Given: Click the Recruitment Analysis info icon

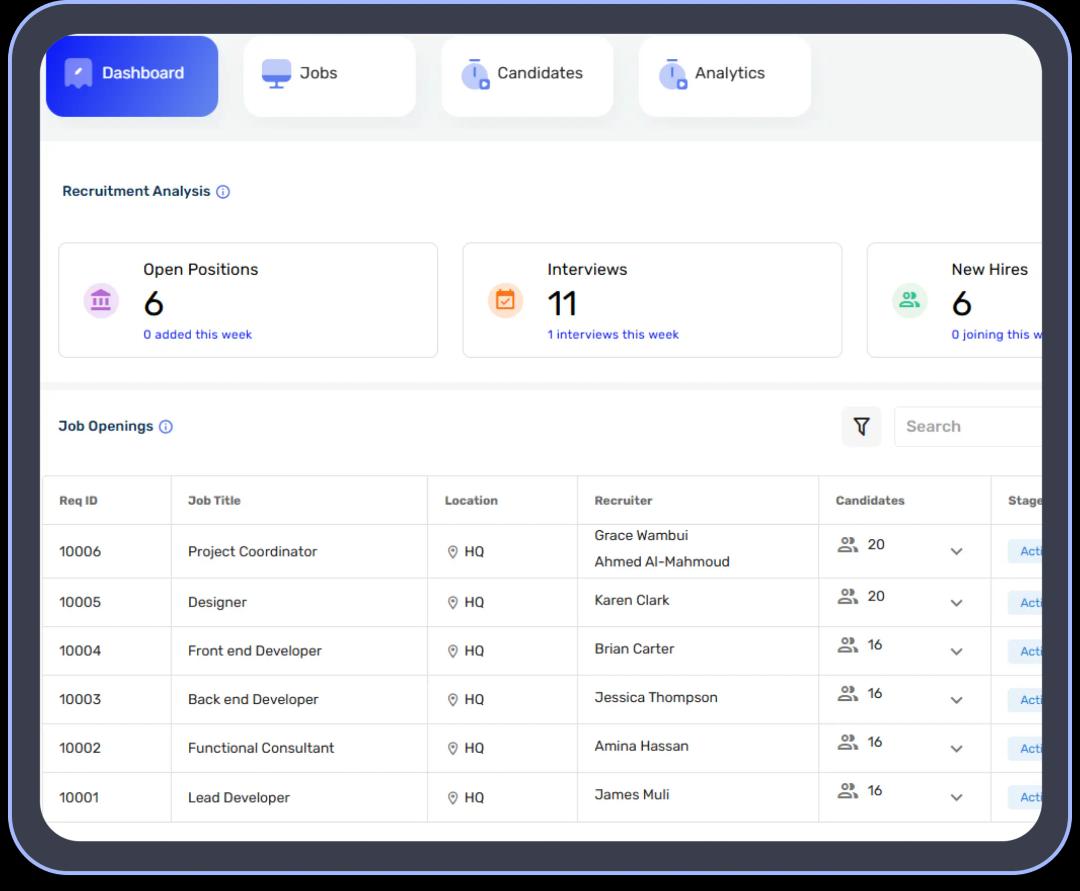Looking at the screenshot, I should (223, 192).
